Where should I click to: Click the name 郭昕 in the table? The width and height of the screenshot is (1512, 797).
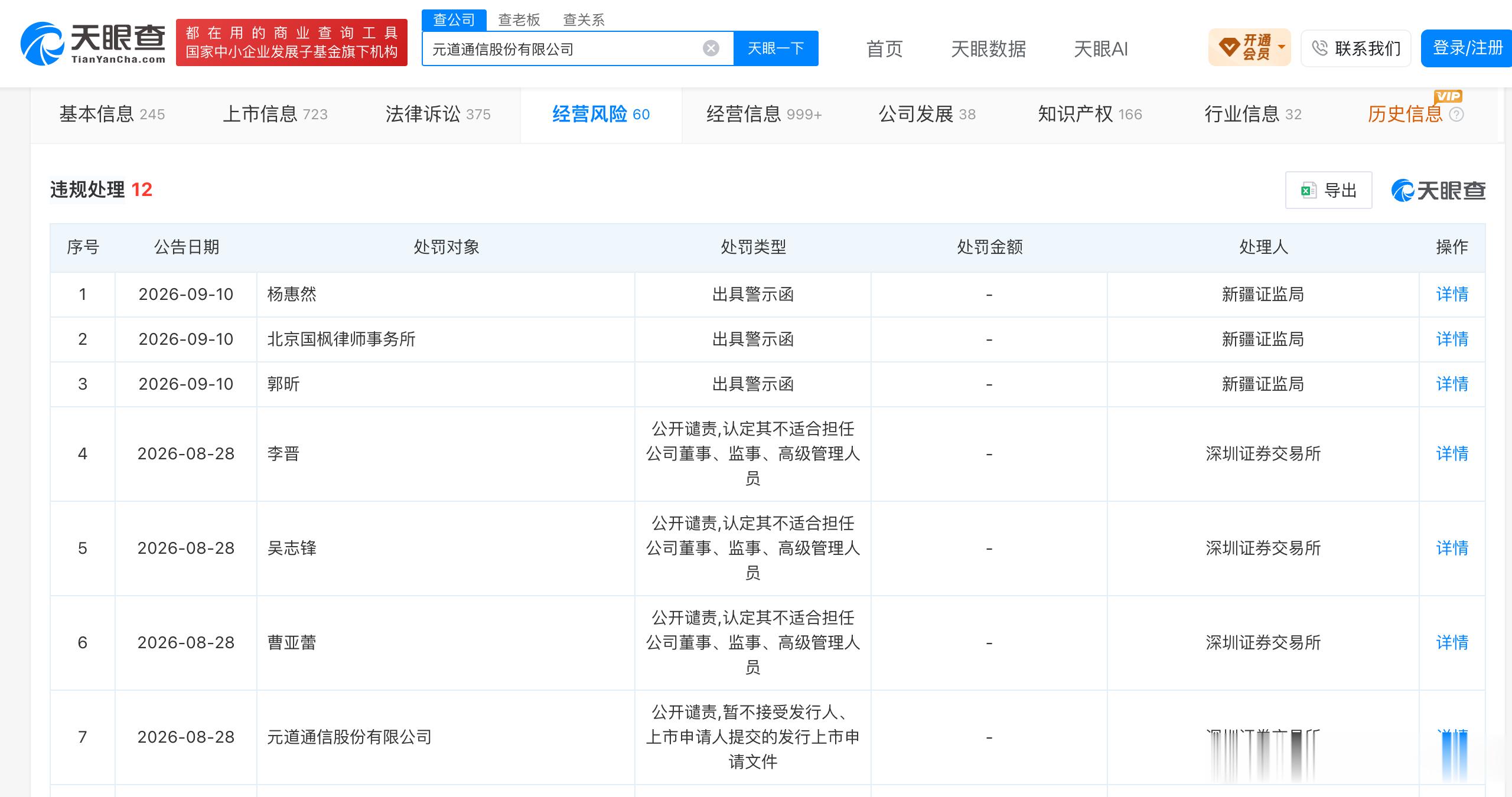[283, 384]
